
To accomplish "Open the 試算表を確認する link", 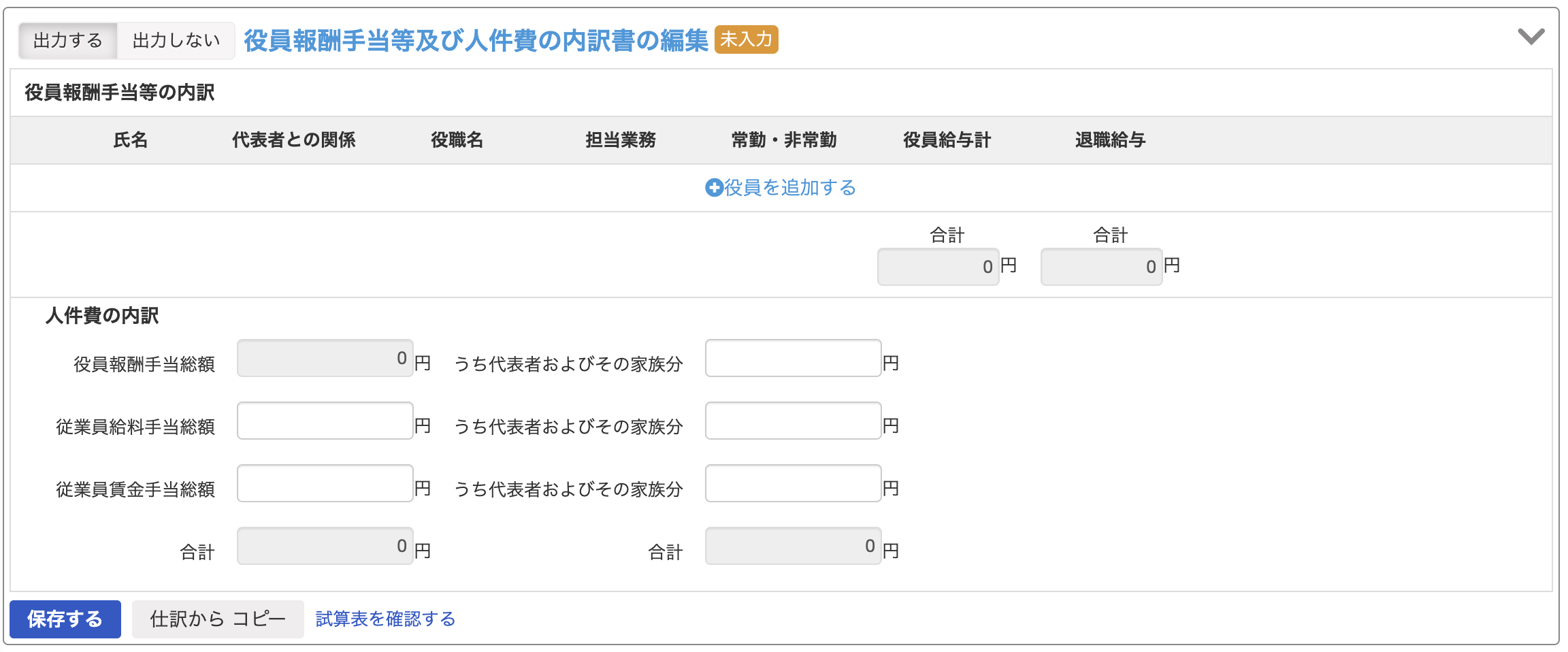I will pyautogui.click(x=385, y=619).
